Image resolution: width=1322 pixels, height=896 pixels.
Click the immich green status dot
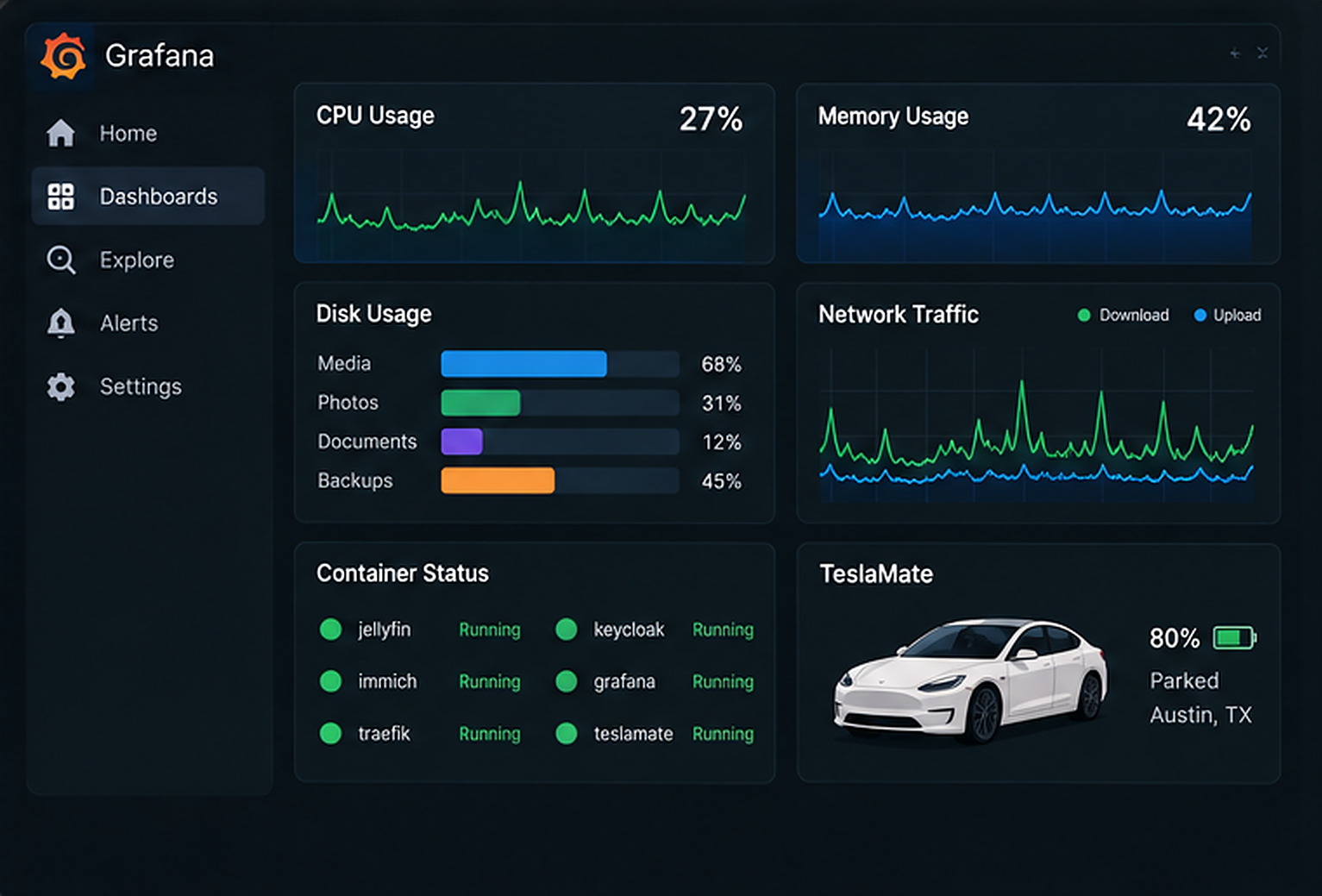click(x=330, y=681)
